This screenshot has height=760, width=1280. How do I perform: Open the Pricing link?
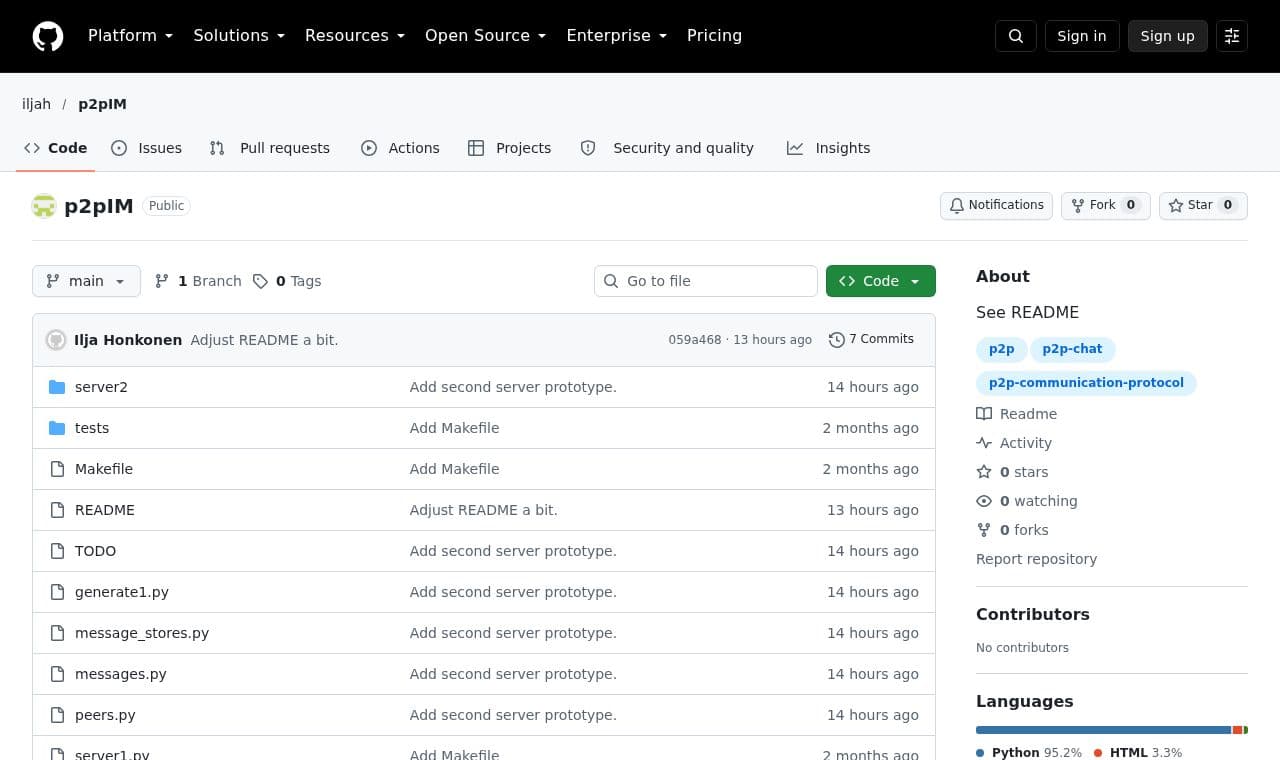point(714,36)
